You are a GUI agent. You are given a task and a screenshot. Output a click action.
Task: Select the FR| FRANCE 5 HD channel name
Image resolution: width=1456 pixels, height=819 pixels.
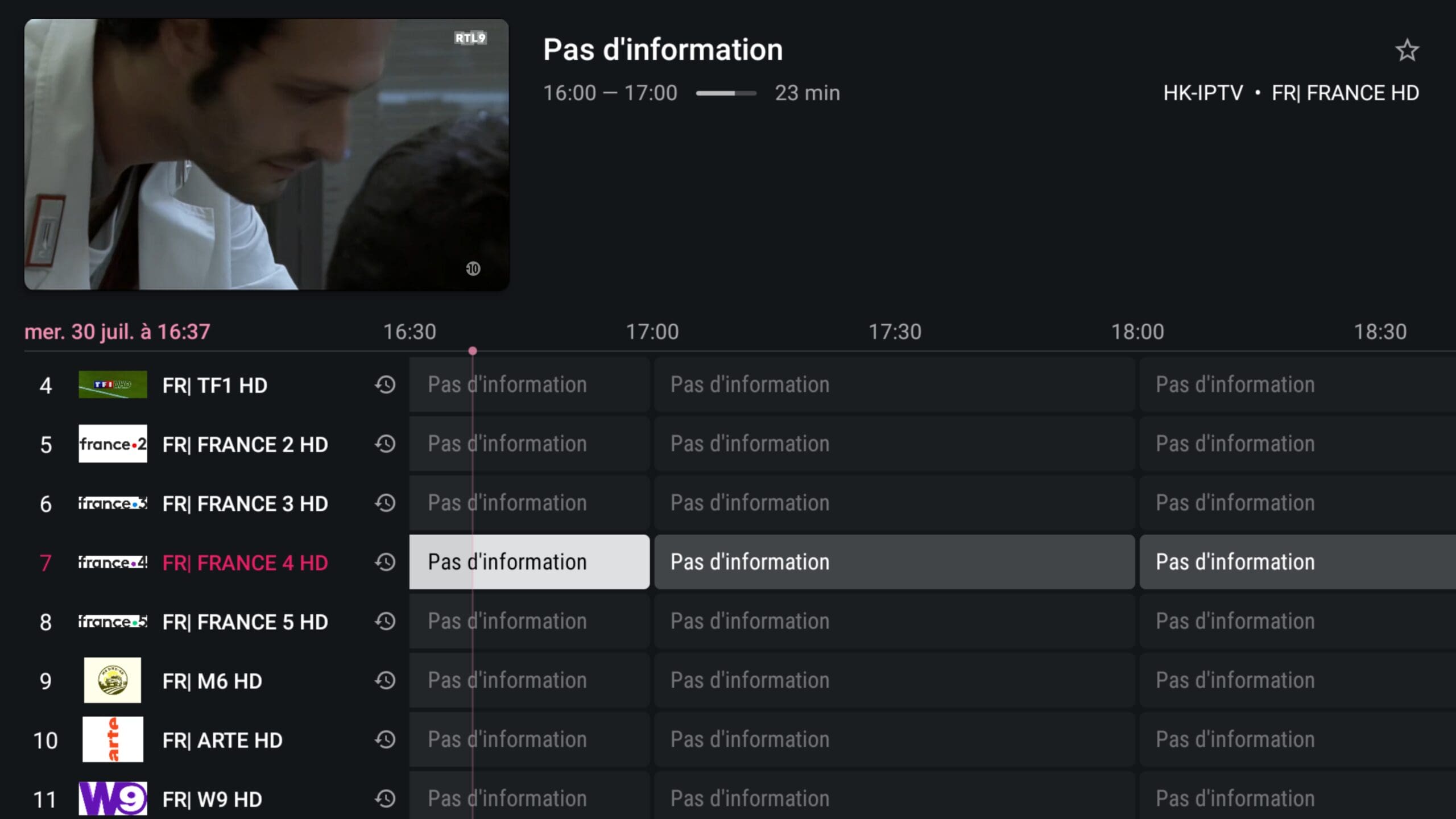(x=245, y=622)
